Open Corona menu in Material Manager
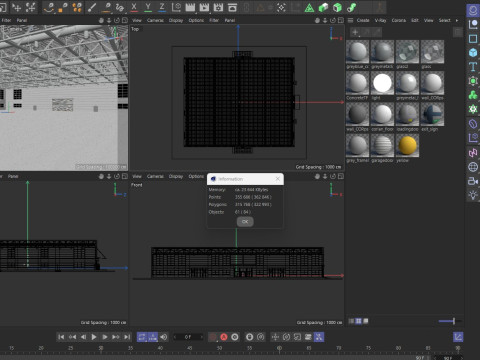 click(x=399, y=20)
